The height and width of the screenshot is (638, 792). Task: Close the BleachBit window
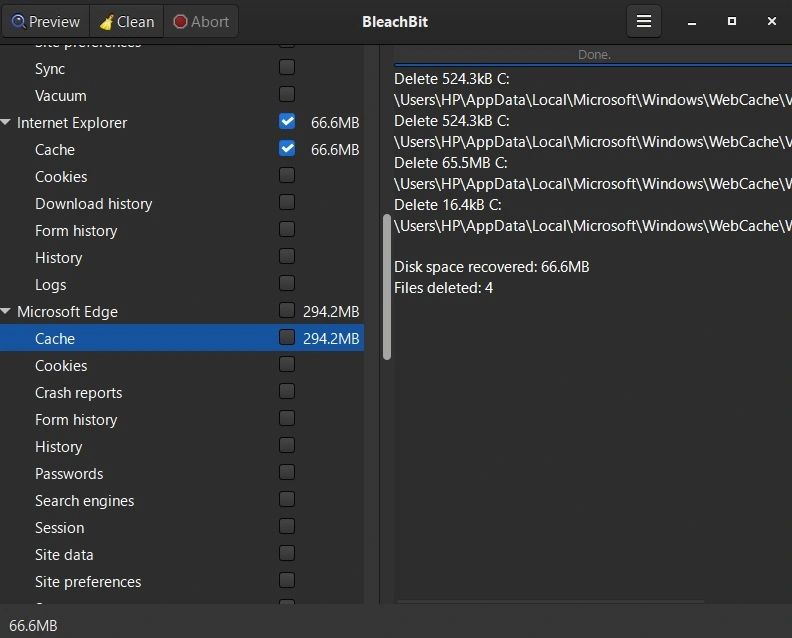click(x=771, y=21)
